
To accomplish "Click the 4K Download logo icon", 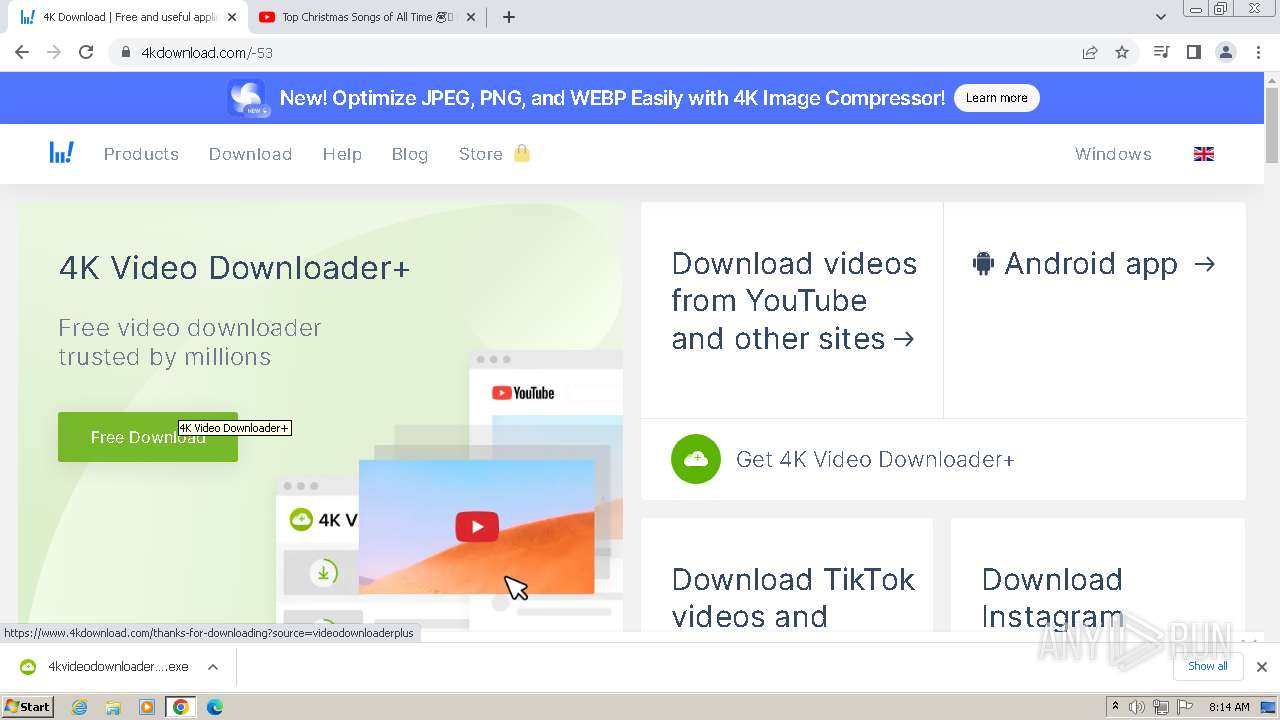I will point(61,153).
